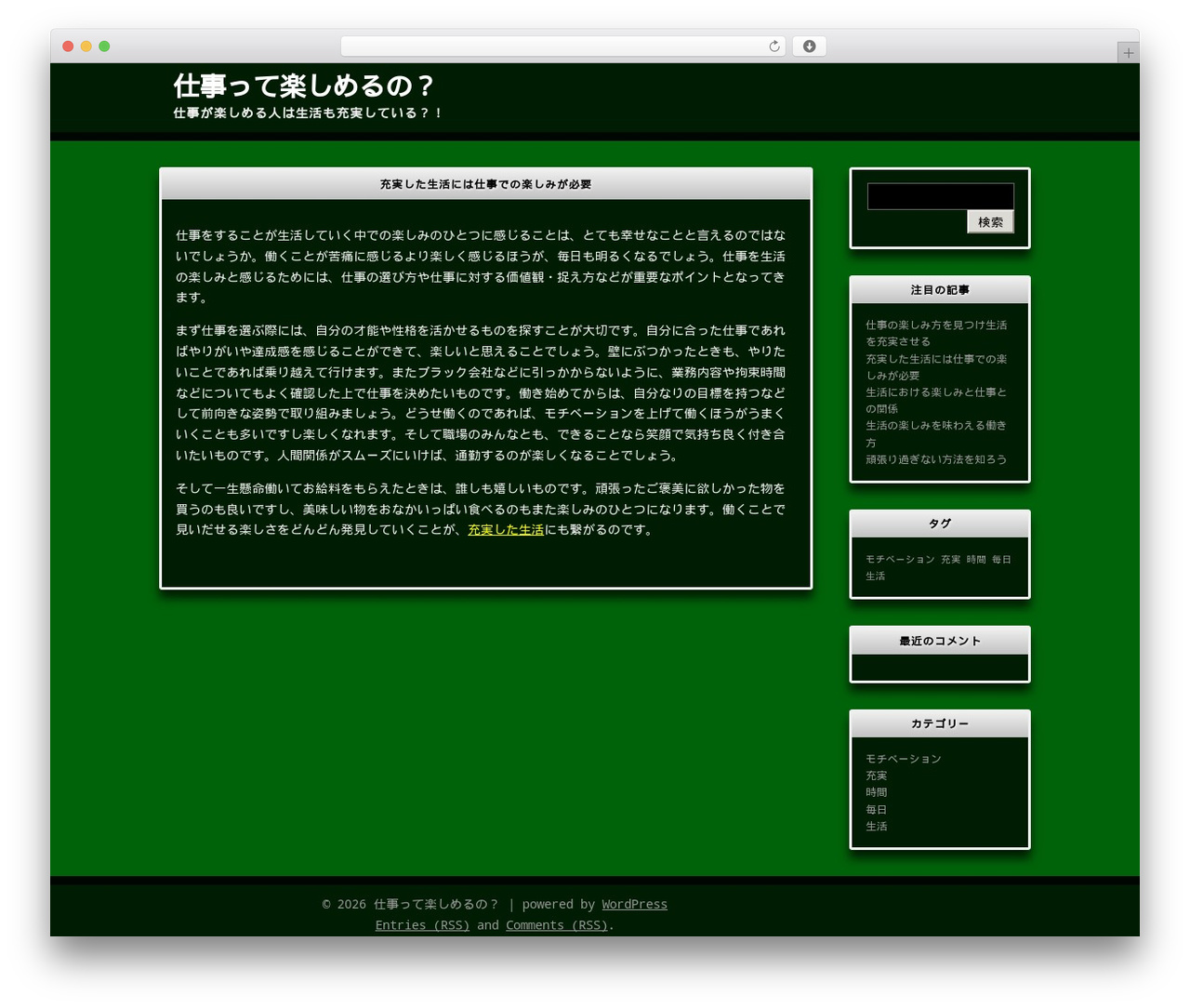This screenshot has width=1190, height=1008.
Task: Open the browser downloads icon
Action: pos(809,46)
